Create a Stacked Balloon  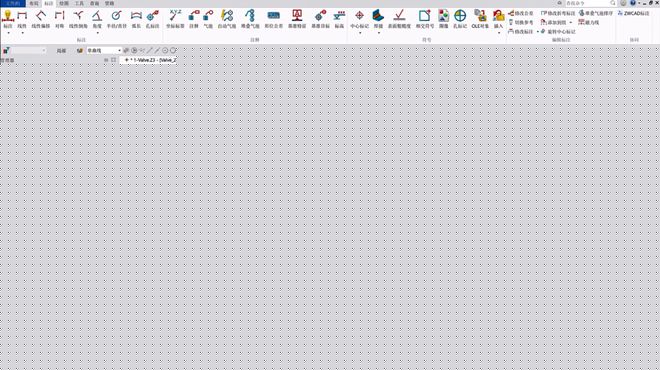click(250, 19)
